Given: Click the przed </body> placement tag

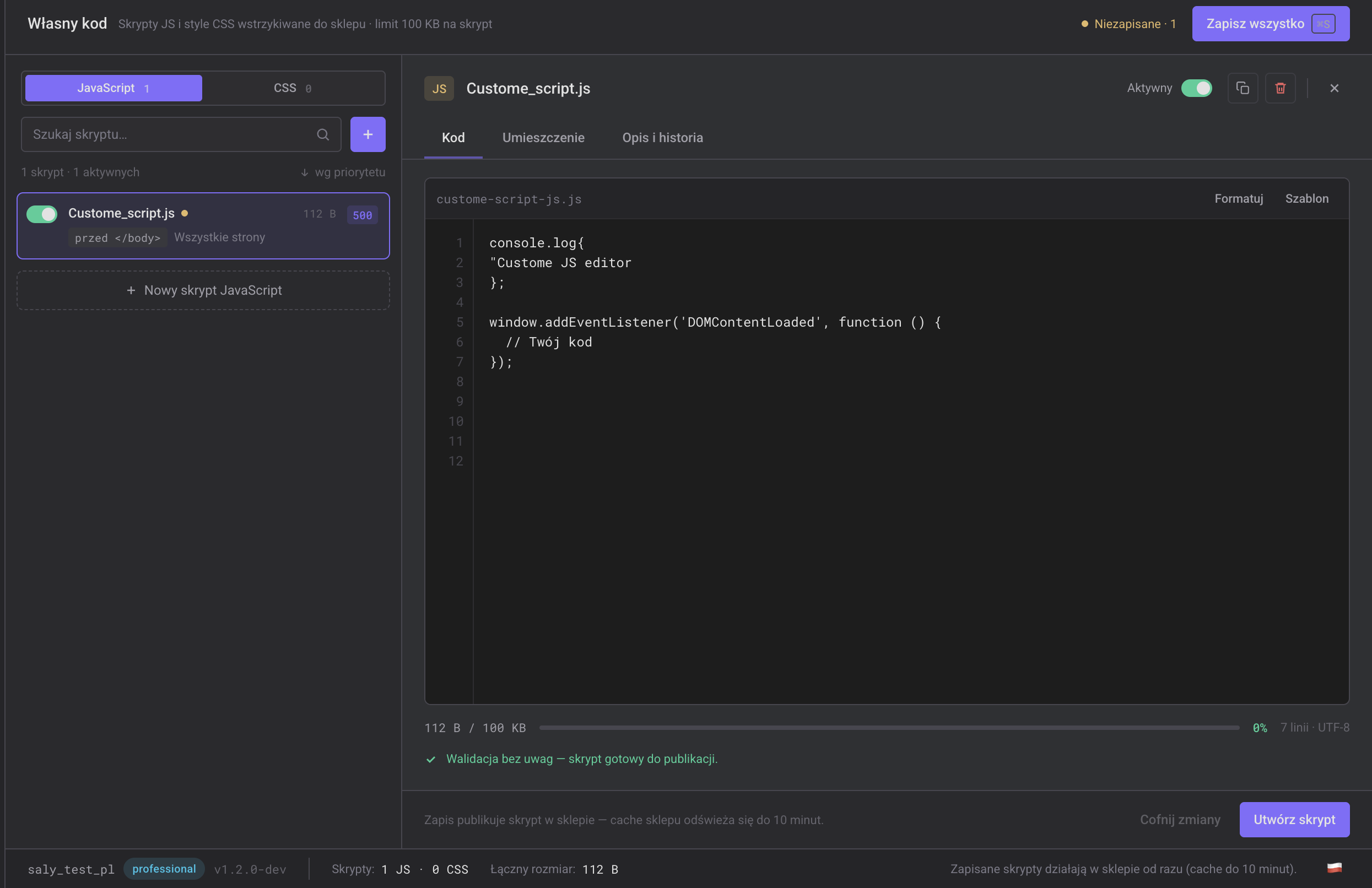Looking at the screenshot, I should pos(117,237).
